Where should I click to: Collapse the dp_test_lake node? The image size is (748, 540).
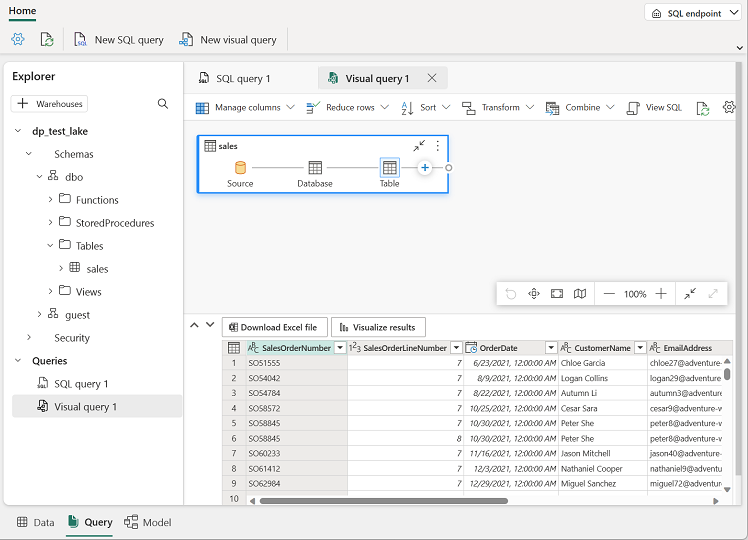[18, 131]
